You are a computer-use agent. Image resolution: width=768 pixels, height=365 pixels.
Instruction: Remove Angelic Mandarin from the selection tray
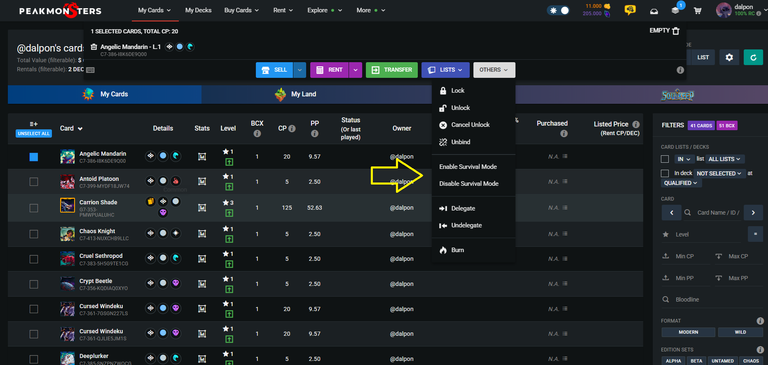(x=94, y=47)
